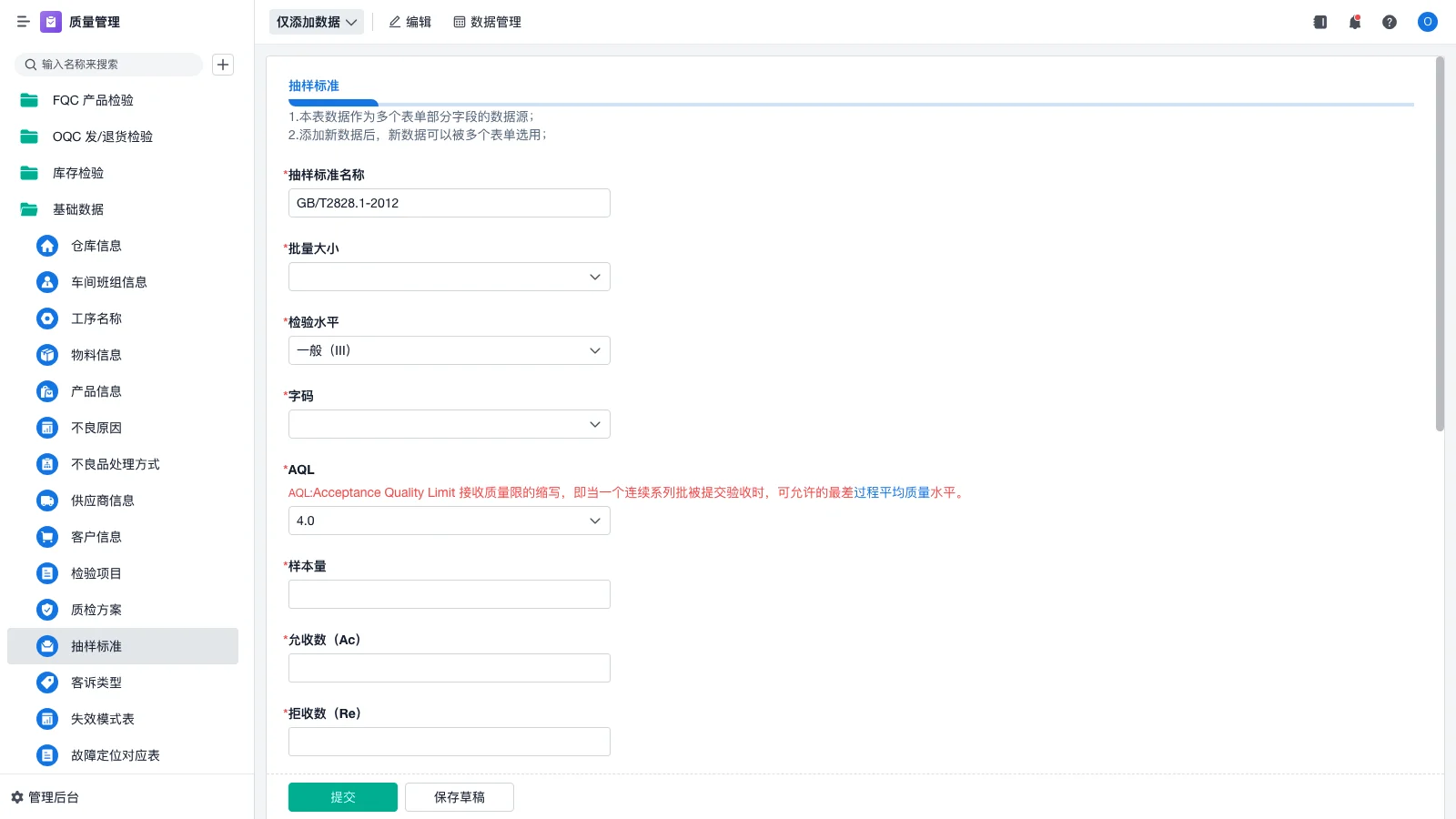Click the help question-mark icon
1456x819 pixels.
click(x=1390, y=22)
